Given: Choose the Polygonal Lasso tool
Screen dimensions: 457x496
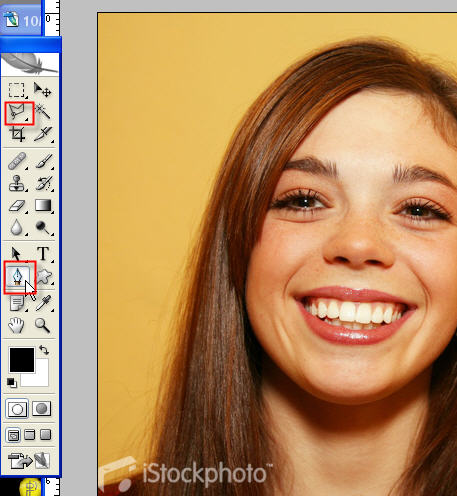Looking at the screenshot, I should pos(19,113).
